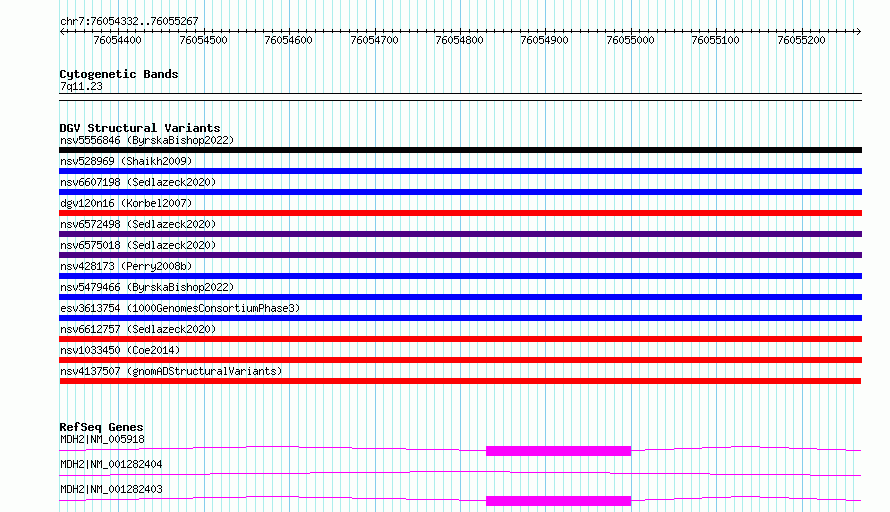Select the magenta exon block of MDH2|NM_001282403
This screenshot has height=512, width=890.
coord(559,501)
